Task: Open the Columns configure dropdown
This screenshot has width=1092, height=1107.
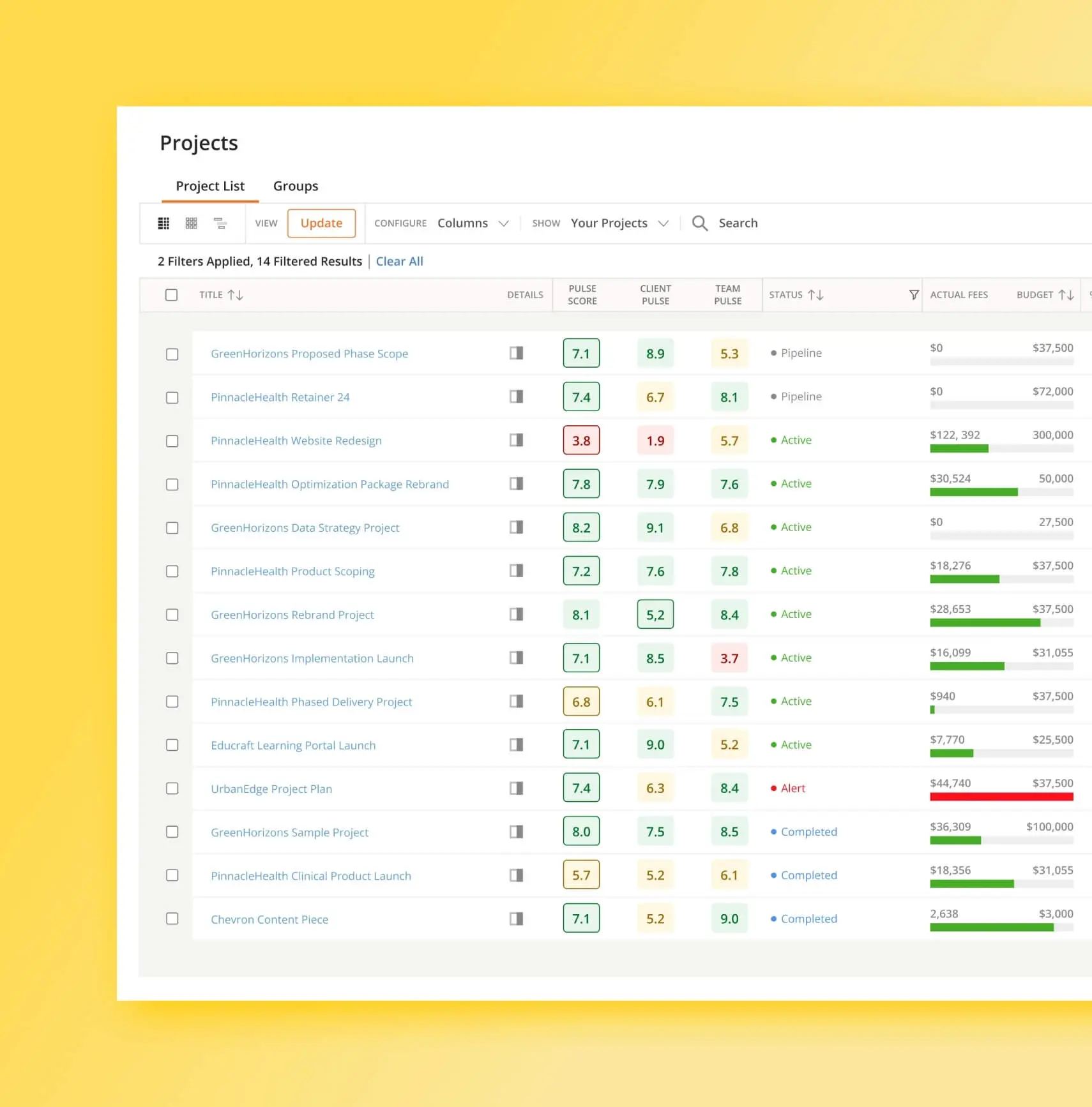Action: pyautogui.click(x=473, y=223)
